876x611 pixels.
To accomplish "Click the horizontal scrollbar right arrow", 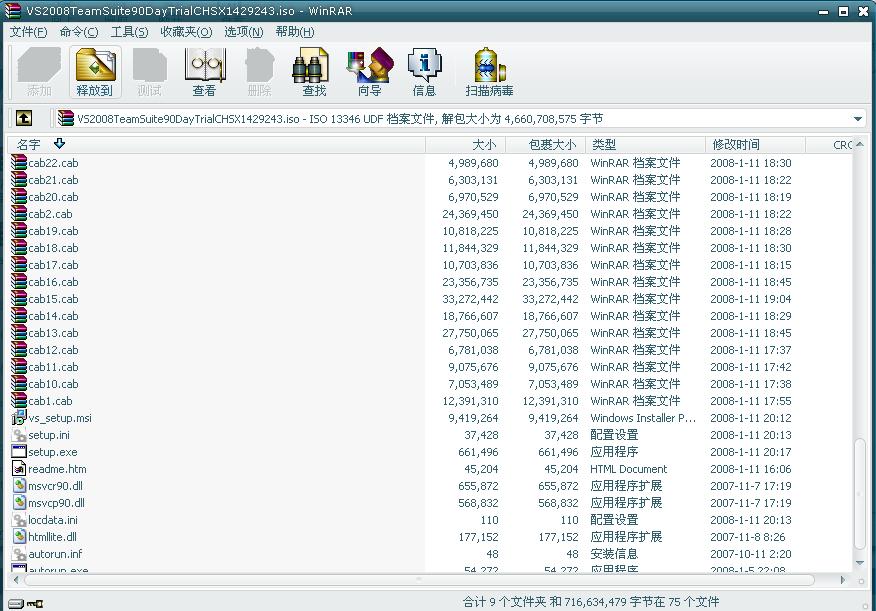I will pos(842,580).
